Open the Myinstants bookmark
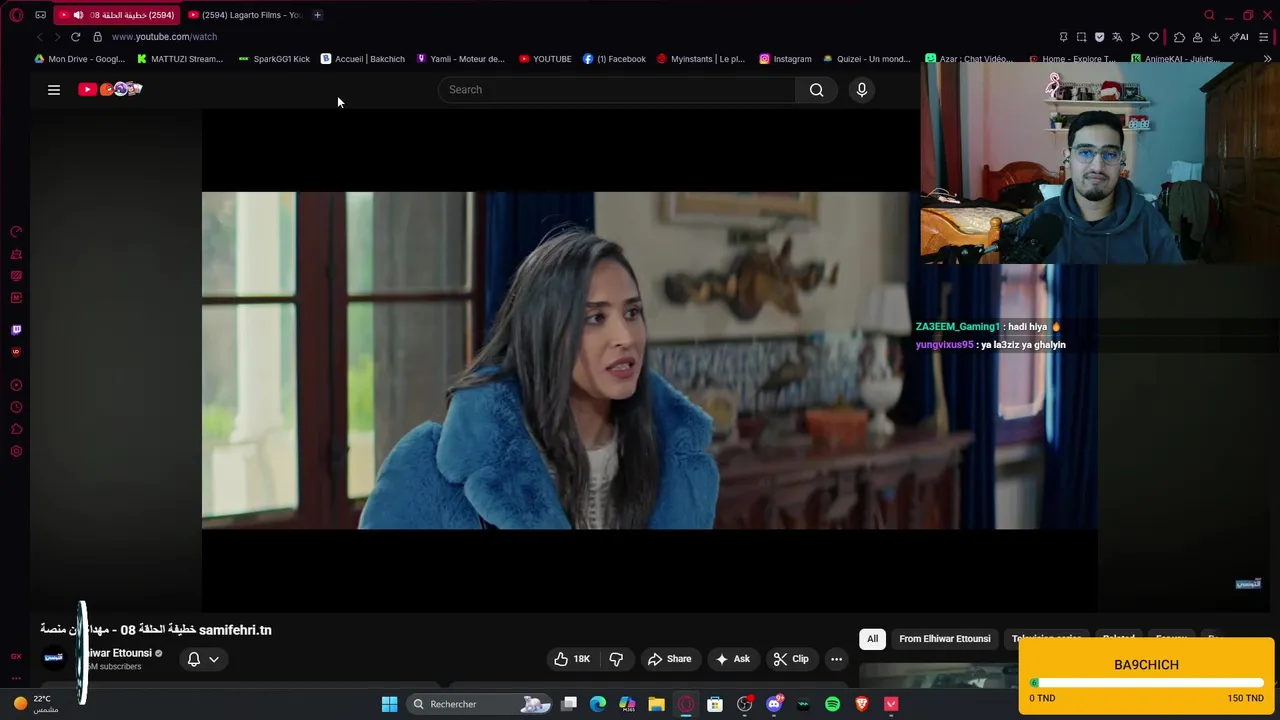The image size is (1280, 720). point(701,59)
